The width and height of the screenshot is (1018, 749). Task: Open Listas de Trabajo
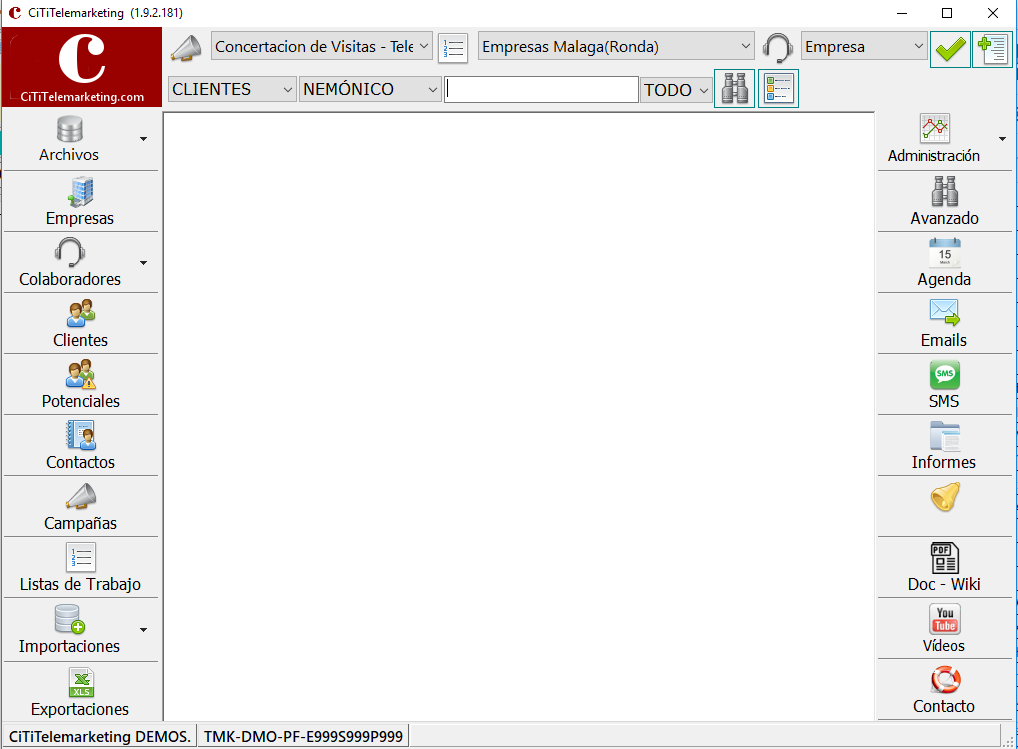[81, 568]
